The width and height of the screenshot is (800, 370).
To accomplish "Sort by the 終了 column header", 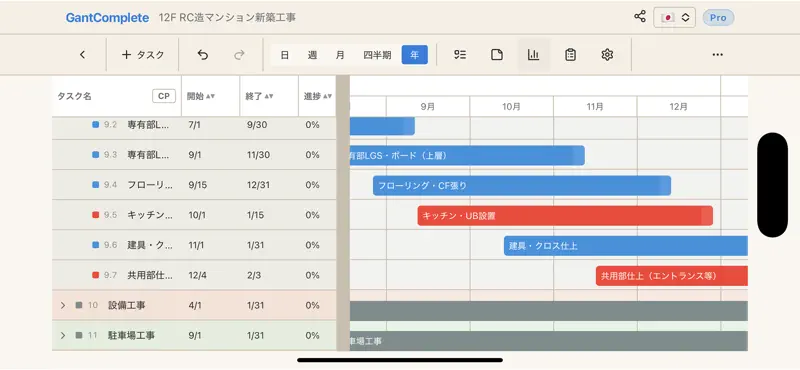I will 259,96.
